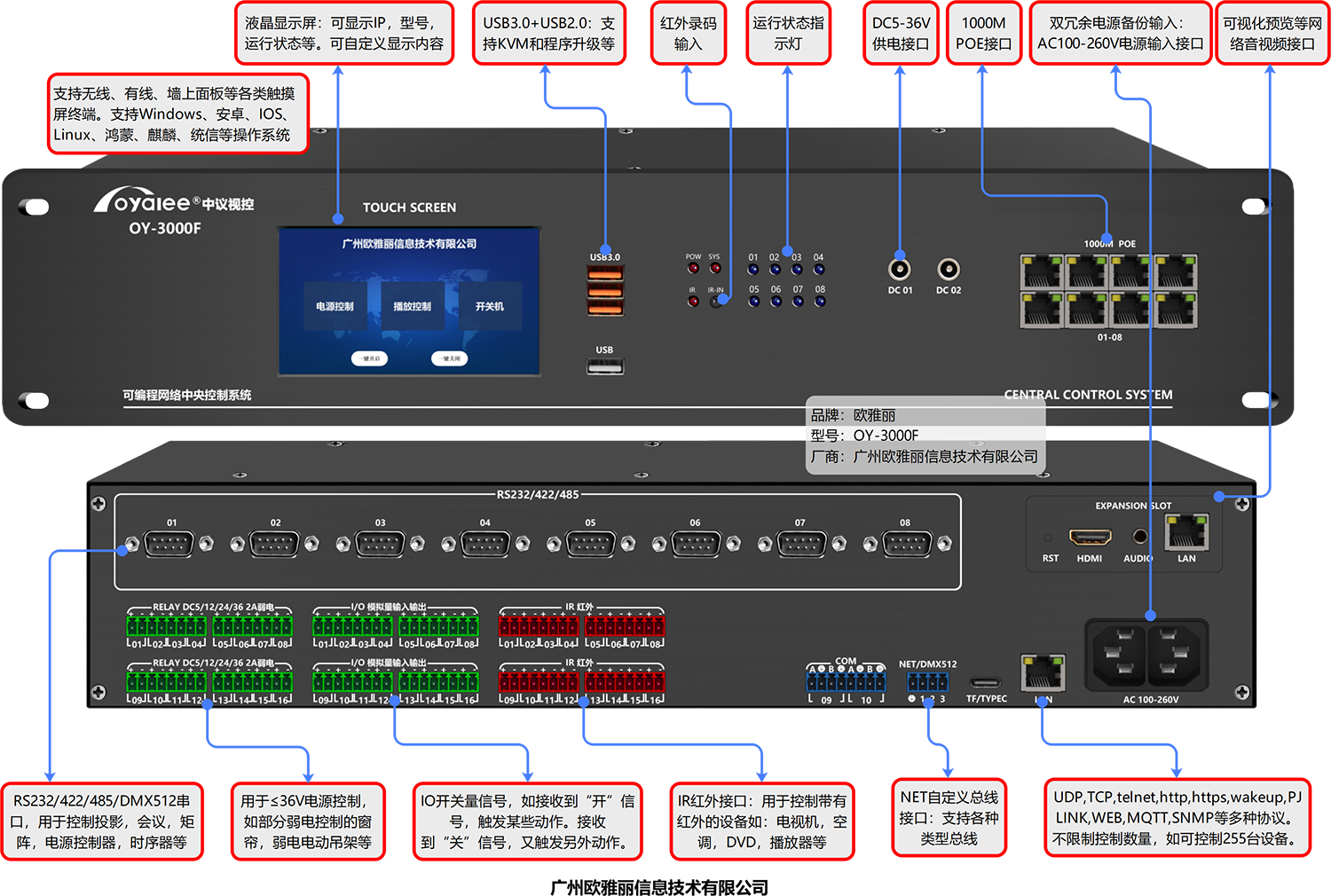
Task: Click the RS232/422/485 serial port 01
Action: coord(169,544)
